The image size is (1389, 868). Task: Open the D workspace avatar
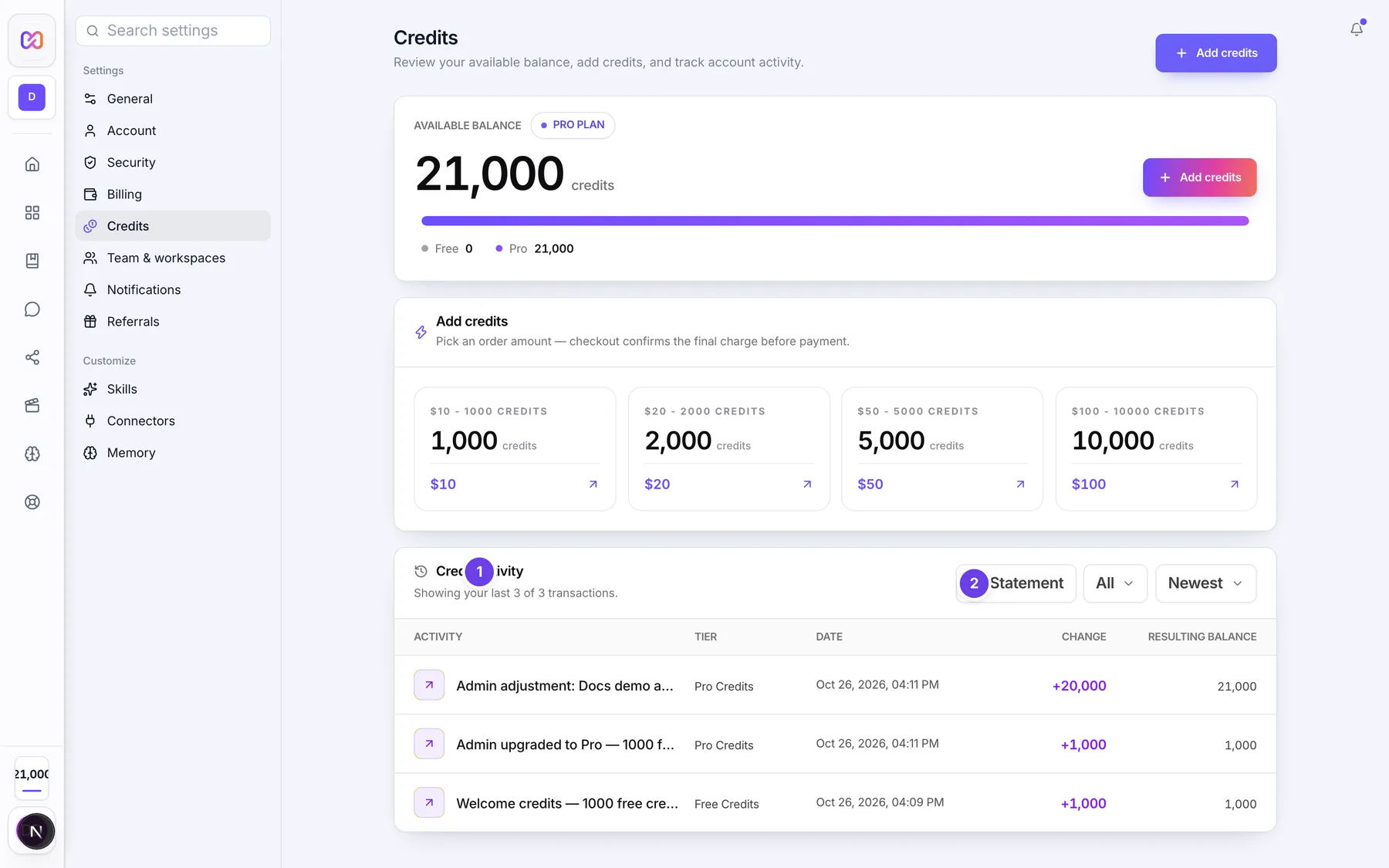[32, 97]
